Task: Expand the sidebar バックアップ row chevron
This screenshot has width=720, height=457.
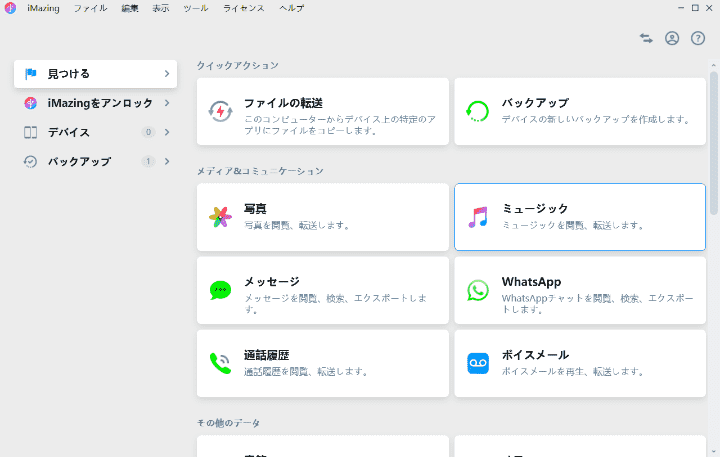Action: pos(167,162)
